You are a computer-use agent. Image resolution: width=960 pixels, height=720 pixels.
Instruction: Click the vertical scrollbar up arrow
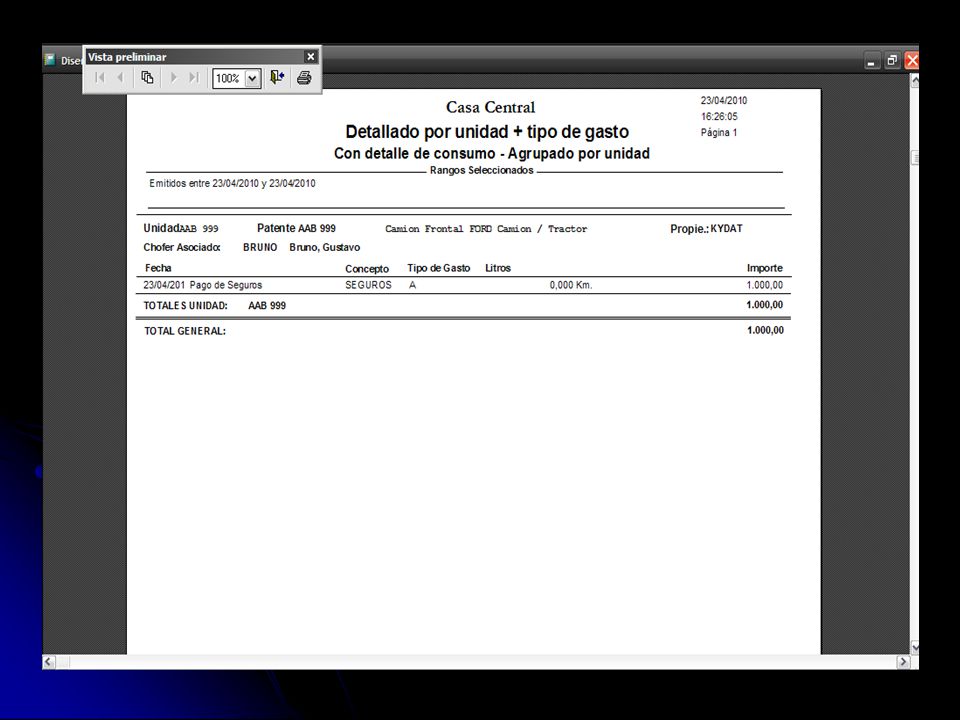pyautogui.click(x=915, y=81)
